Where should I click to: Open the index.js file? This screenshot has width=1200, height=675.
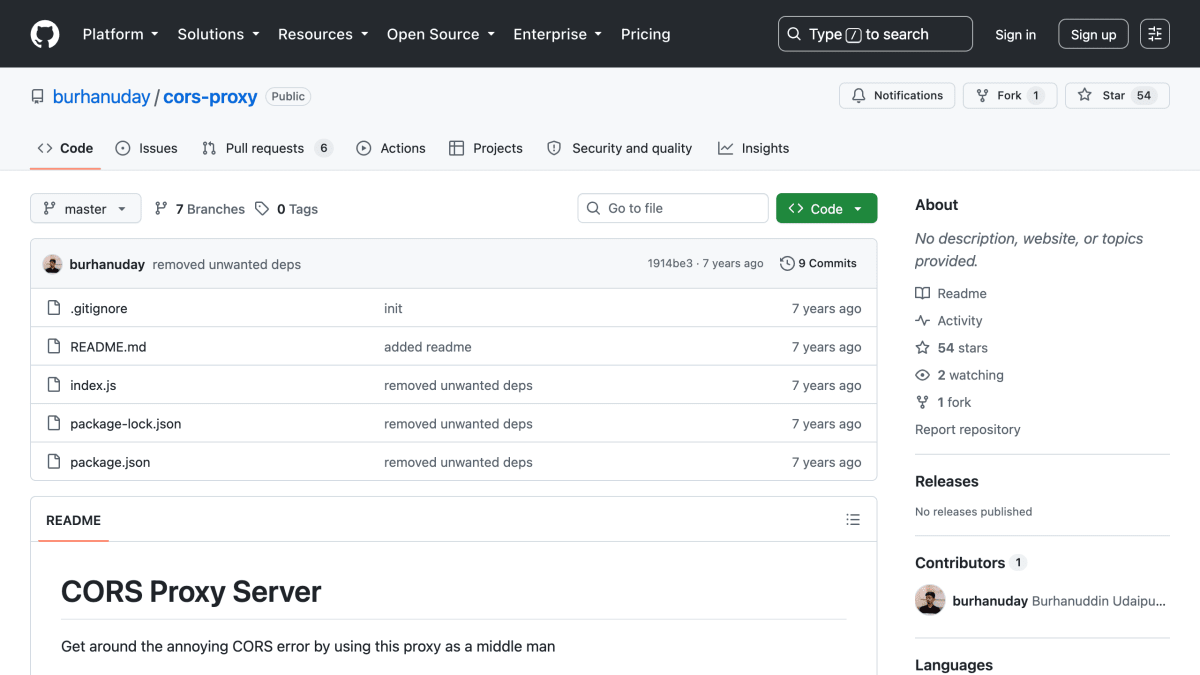click(x=93, y=385)
